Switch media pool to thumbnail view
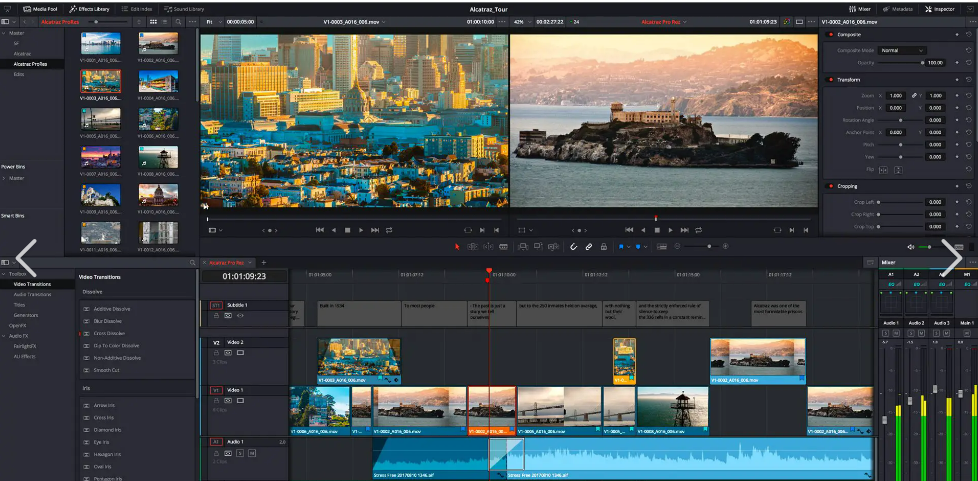 click(153, 22)
